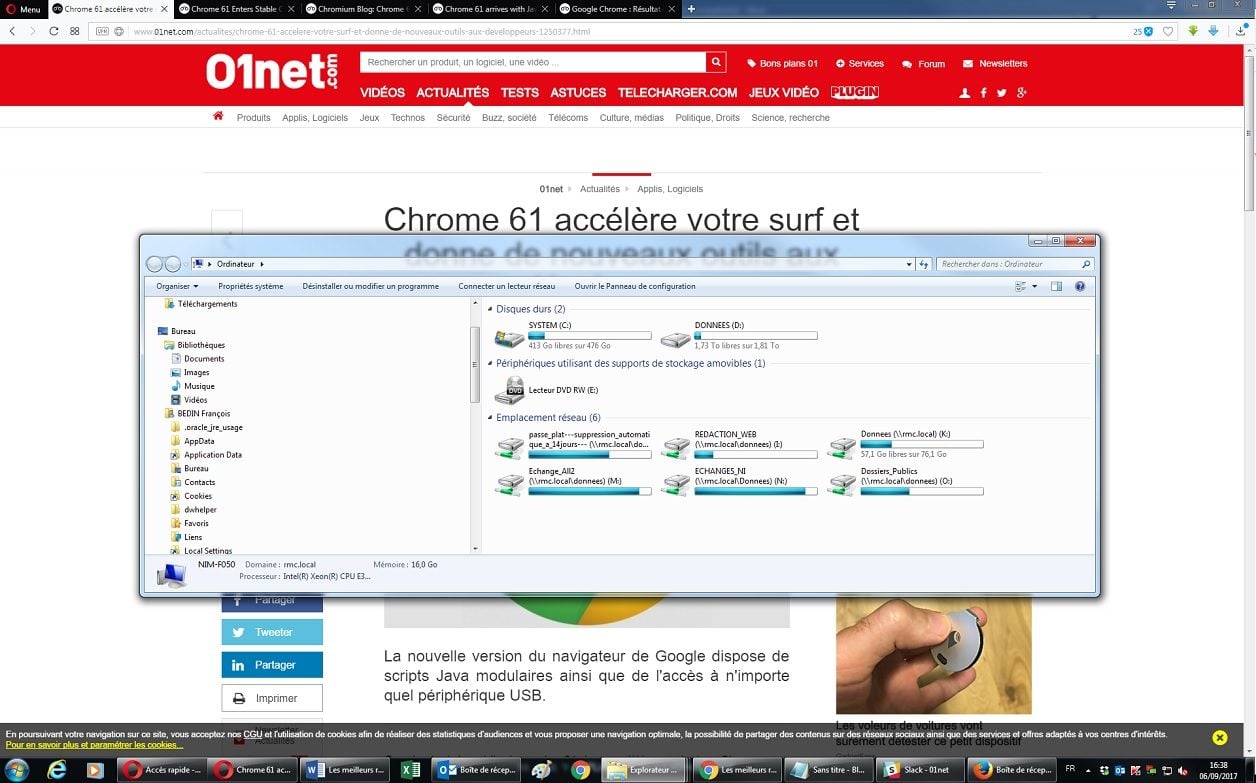
Task: Click the ad blocker shield icon
Action: (x=1148, y=31)
